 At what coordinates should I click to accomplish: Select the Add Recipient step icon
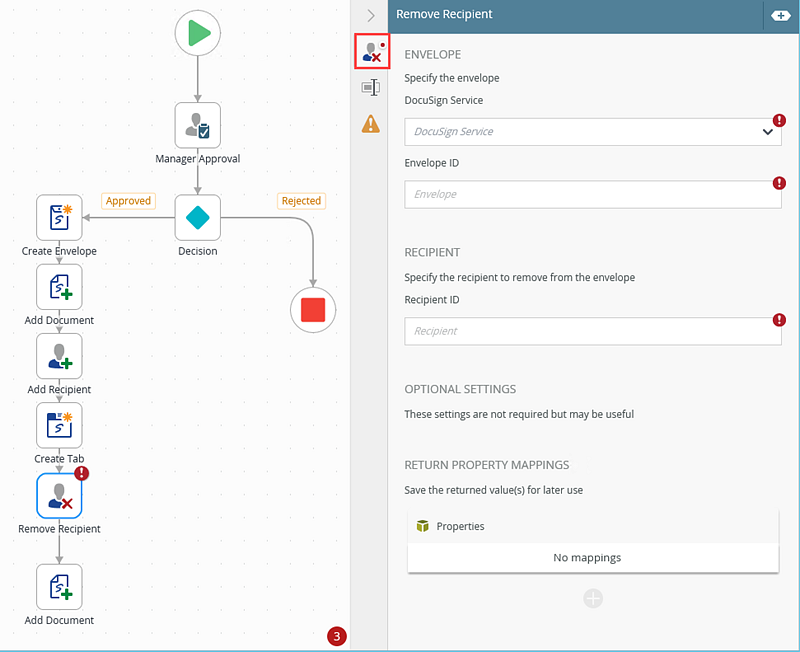[59, 356]
